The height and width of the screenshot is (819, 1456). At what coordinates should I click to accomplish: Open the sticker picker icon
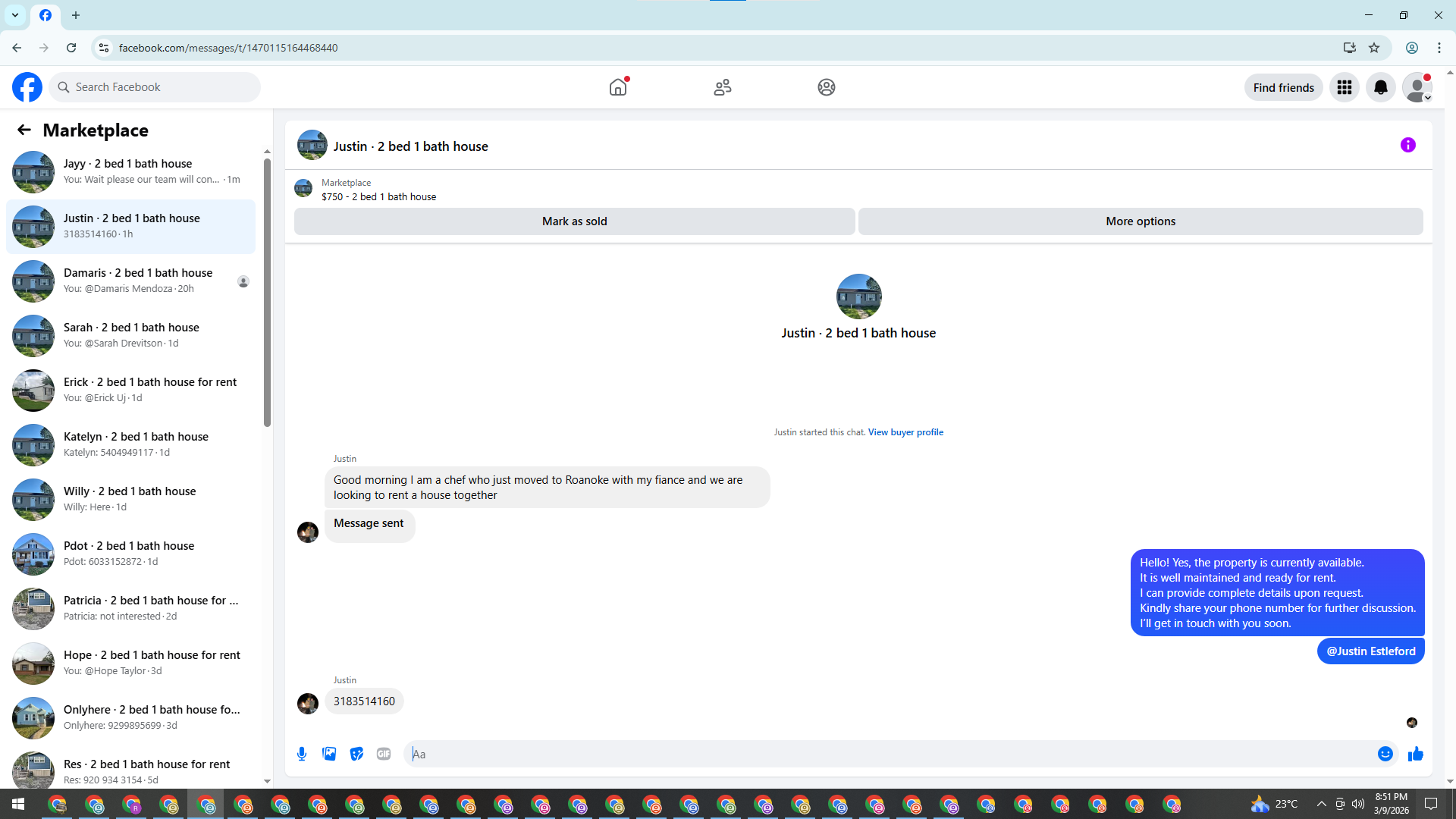(x=356, y=754)
